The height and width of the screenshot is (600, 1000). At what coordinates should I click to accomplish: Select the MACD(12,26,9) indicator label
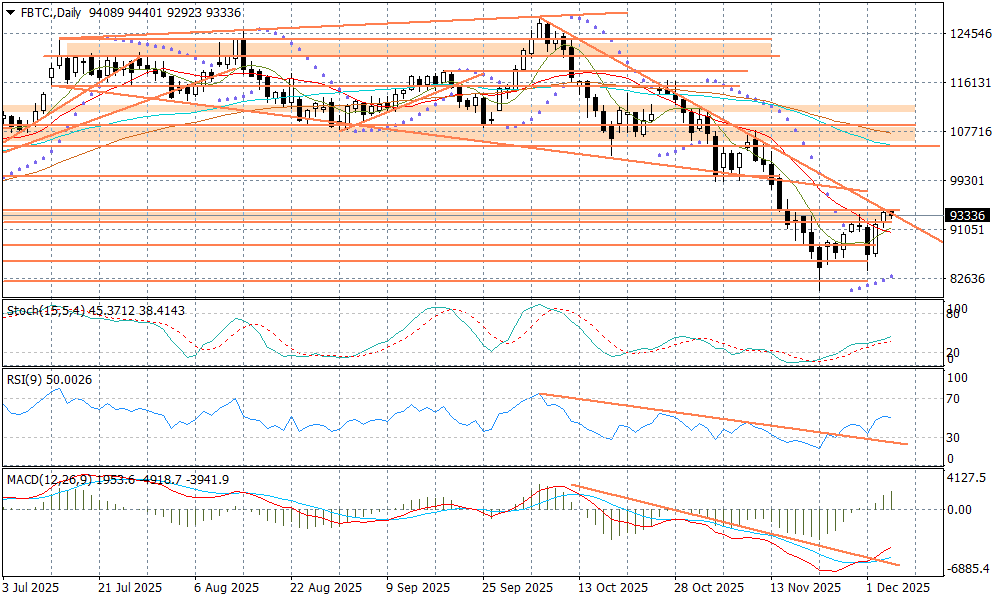tap(48, 479)
